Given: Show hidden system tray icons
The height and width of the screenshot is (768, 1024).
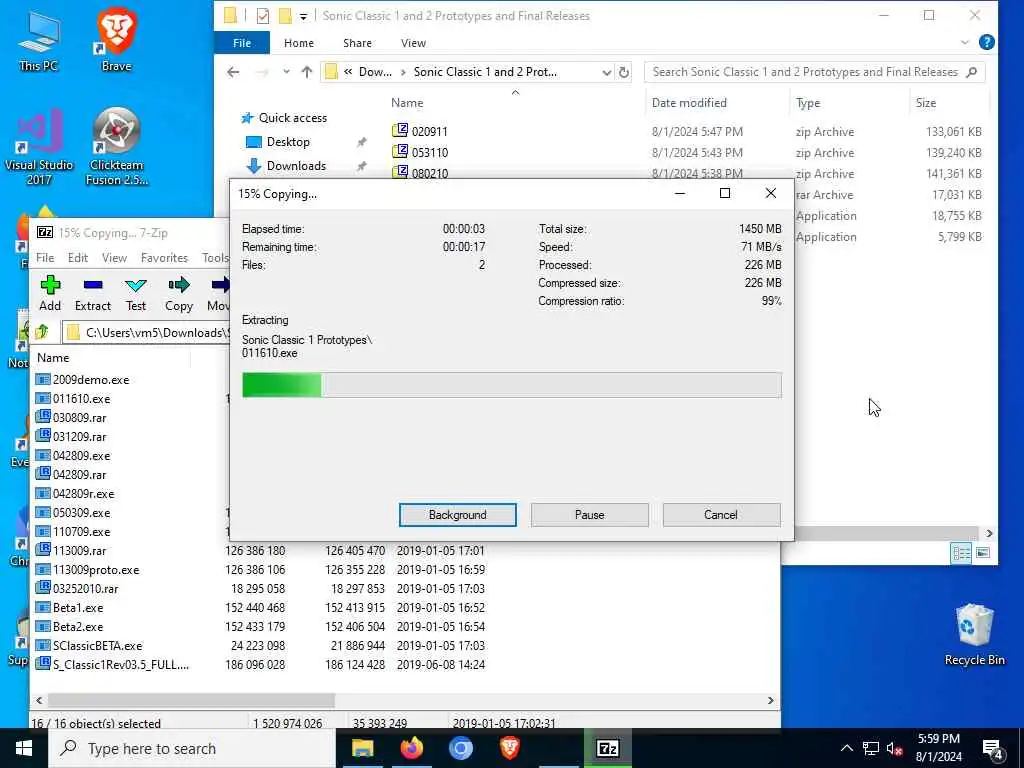Looking at the screenshot, I should [846, 748].
